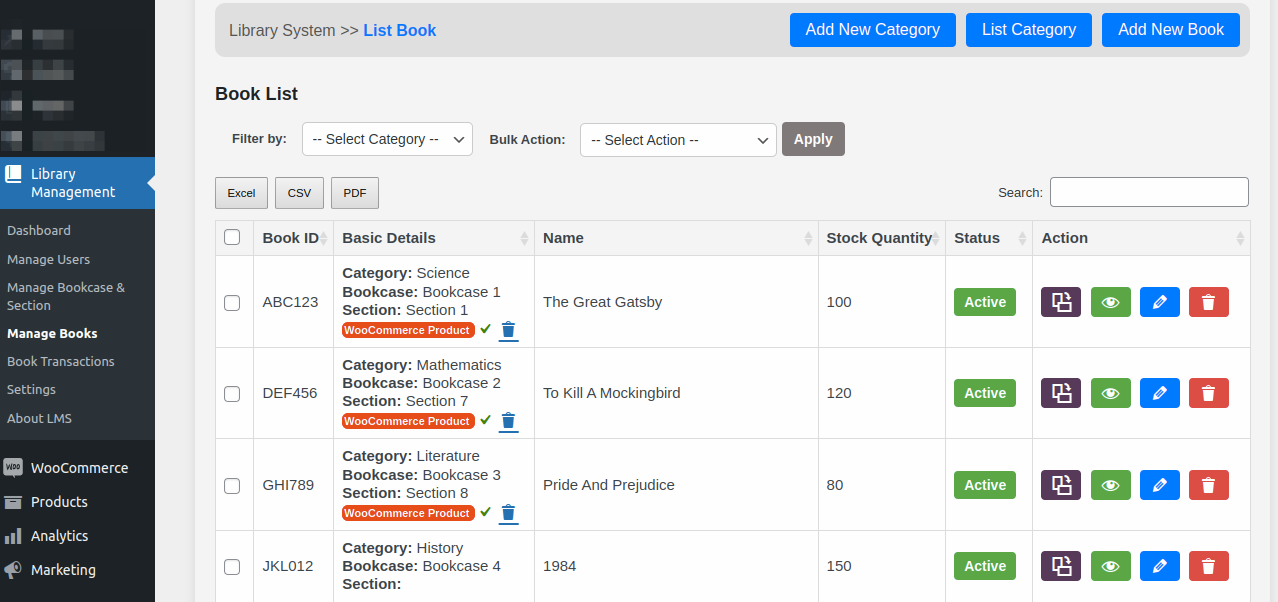Click the Marketing megaphone icon

click(13, 570)
